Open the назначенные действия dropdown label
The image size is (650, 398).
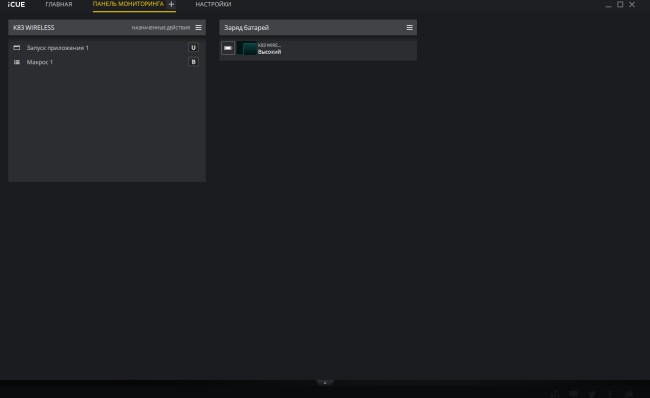pos(160,28)
